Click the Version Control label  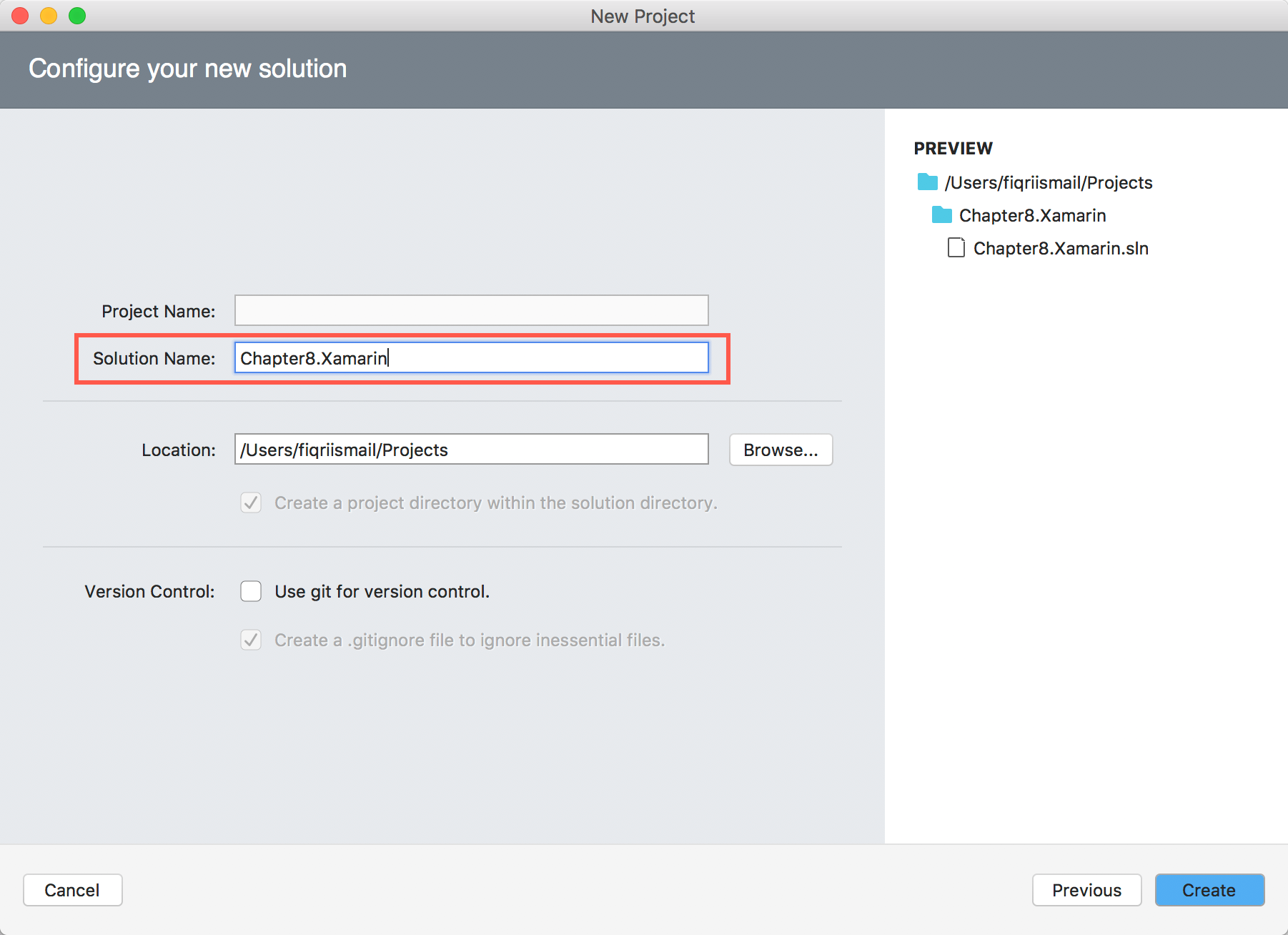(x=149, y=591)
